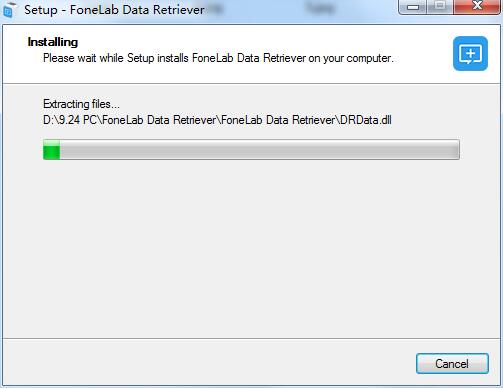This screenshot has width=503, height=388.
Task: Open the system menu via title bar setup icon
Action: pyautogui.click(x=9, y=10)
